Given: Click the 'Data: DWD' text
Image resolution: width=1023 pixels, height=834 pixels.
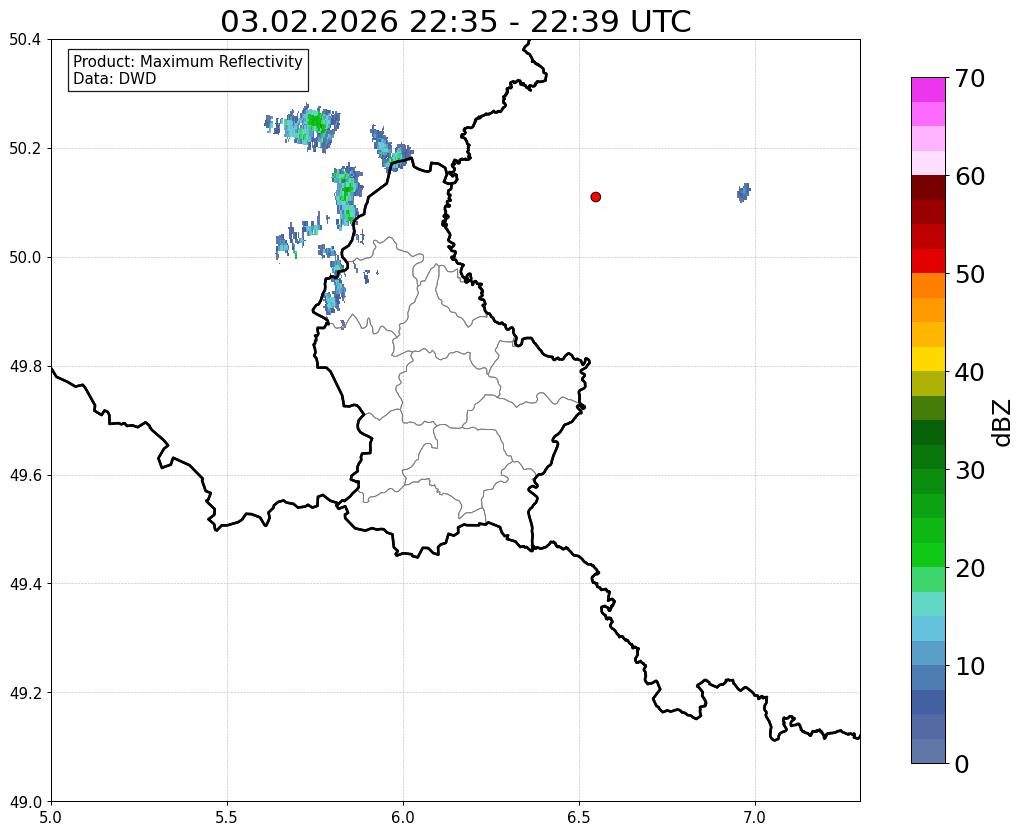Looking at the screenshot, I should click(x=115, y=79).
